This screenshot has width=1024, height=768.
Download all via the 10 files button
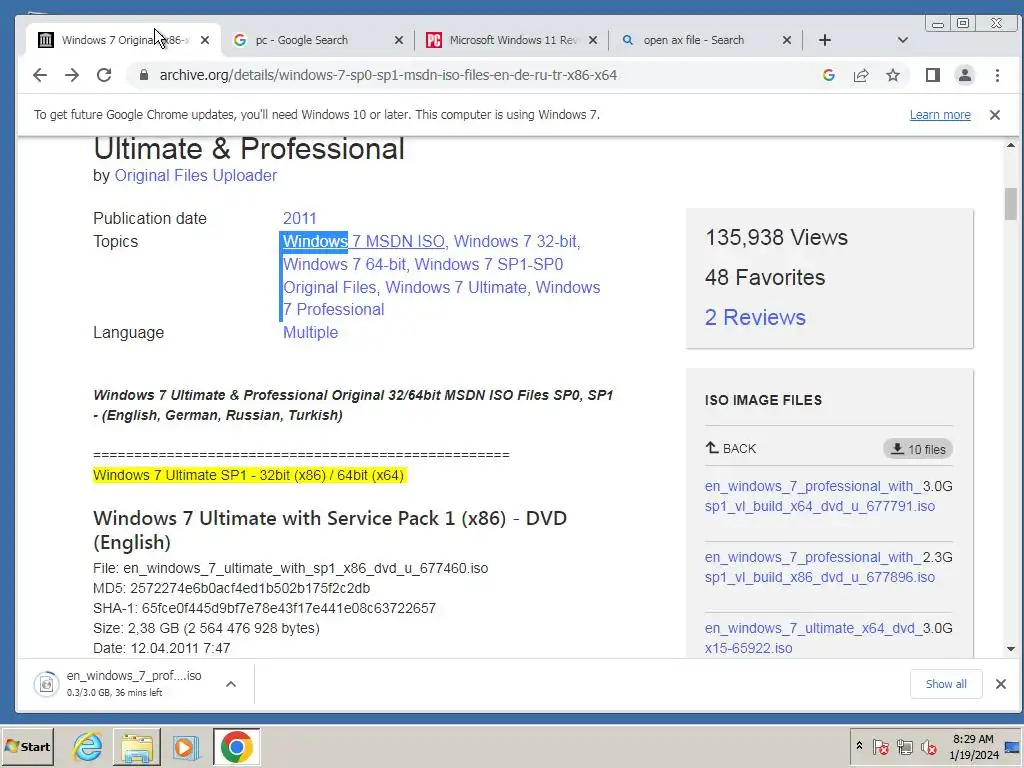click(x=918, y=449)
